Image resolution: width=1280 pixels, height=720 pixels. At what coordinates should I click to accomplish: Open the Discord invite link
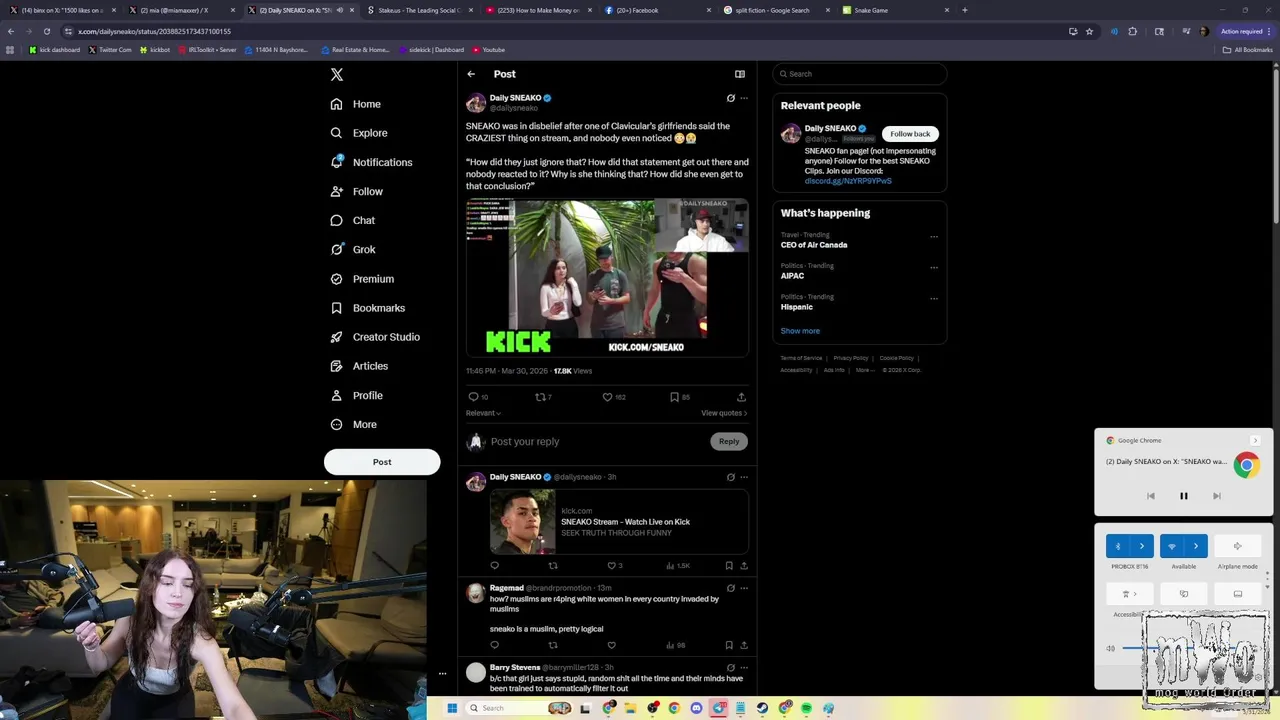tap(848, 181)
